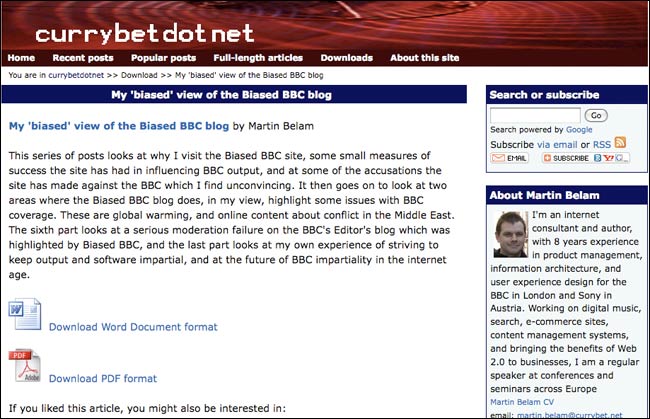This screenshot has width=650, height=419.
Task: Click the Go search button
Action: tap(596, 115)
